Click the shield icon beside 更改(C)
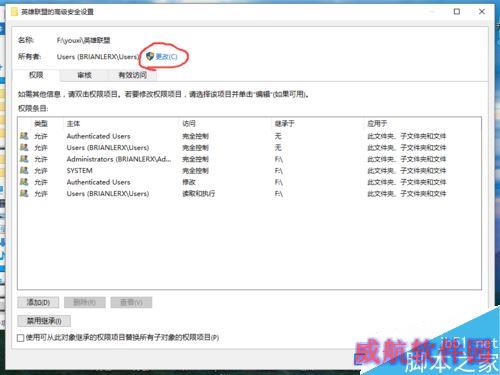The height and width of the screenshot is (375, 500). tap(150, 56)
